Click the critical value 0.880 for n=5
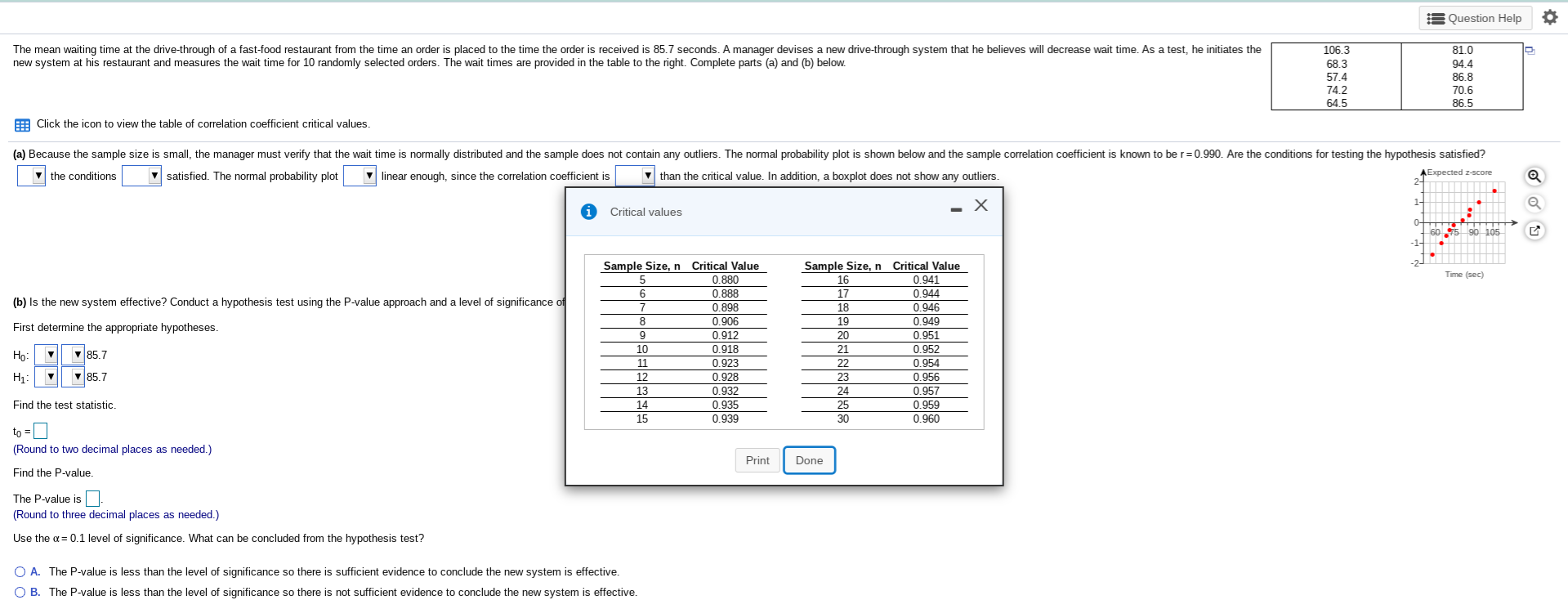 click(x=725, y=280)
